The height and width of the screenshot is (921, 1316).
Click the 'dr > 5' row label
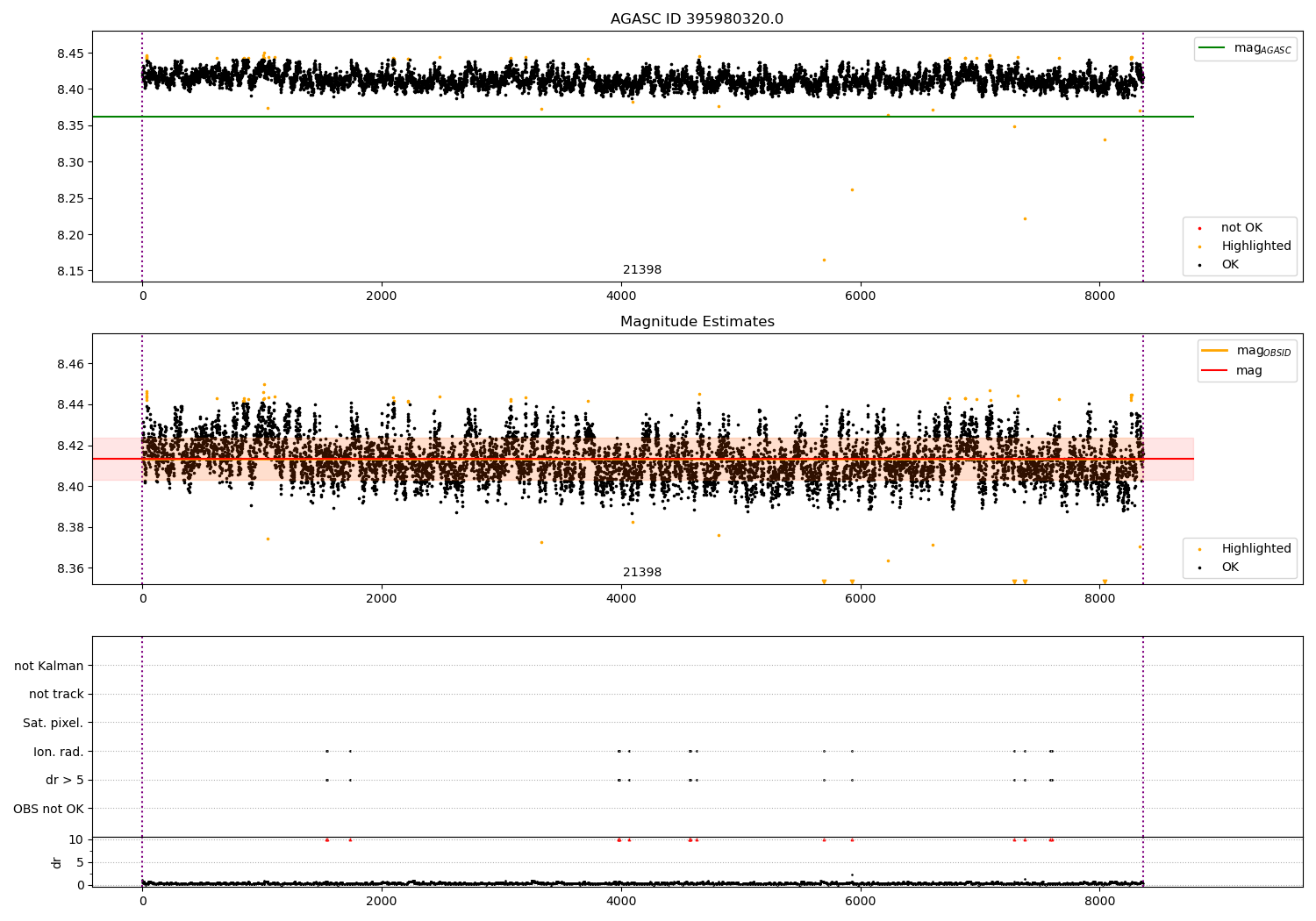(x=65, y=780)
